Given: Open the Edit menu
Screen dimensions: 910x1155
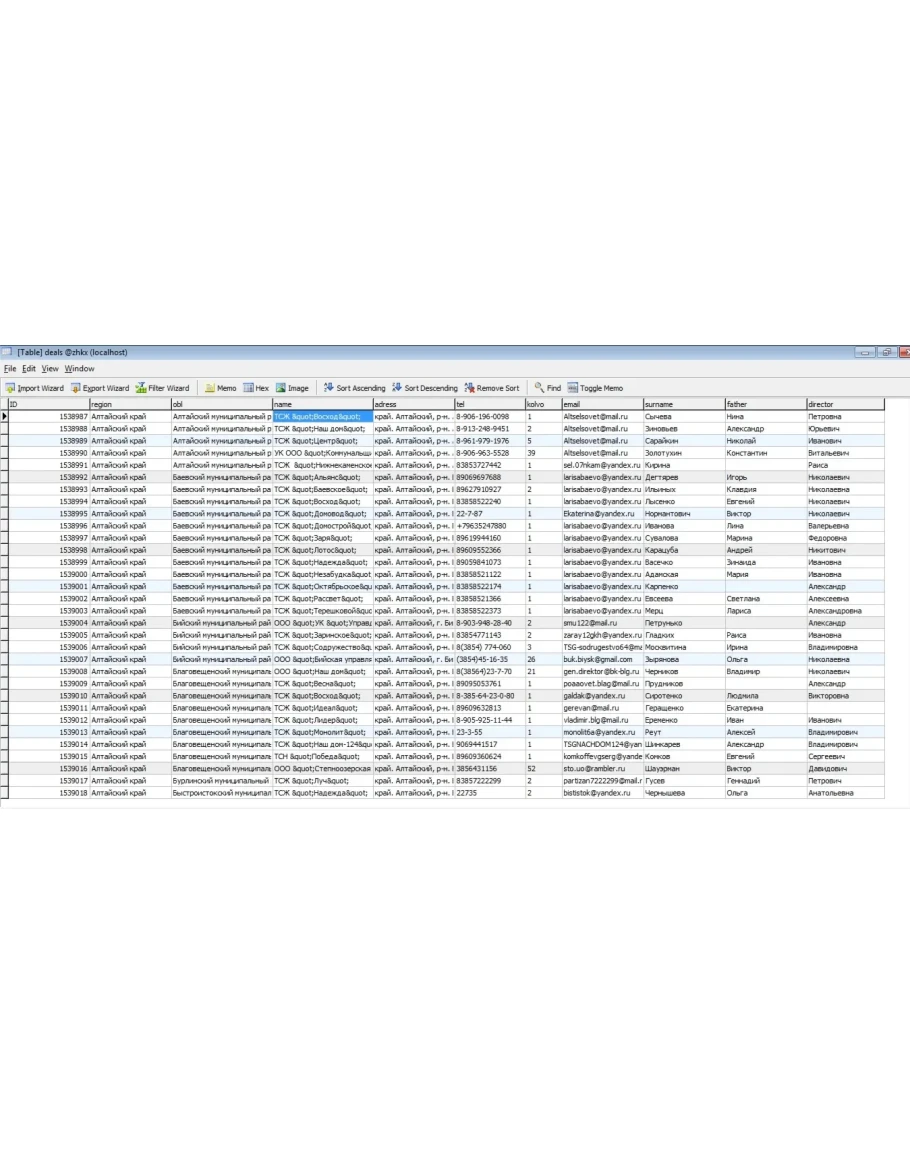Looking at the screenshot, I should click(x=29, y=369).
